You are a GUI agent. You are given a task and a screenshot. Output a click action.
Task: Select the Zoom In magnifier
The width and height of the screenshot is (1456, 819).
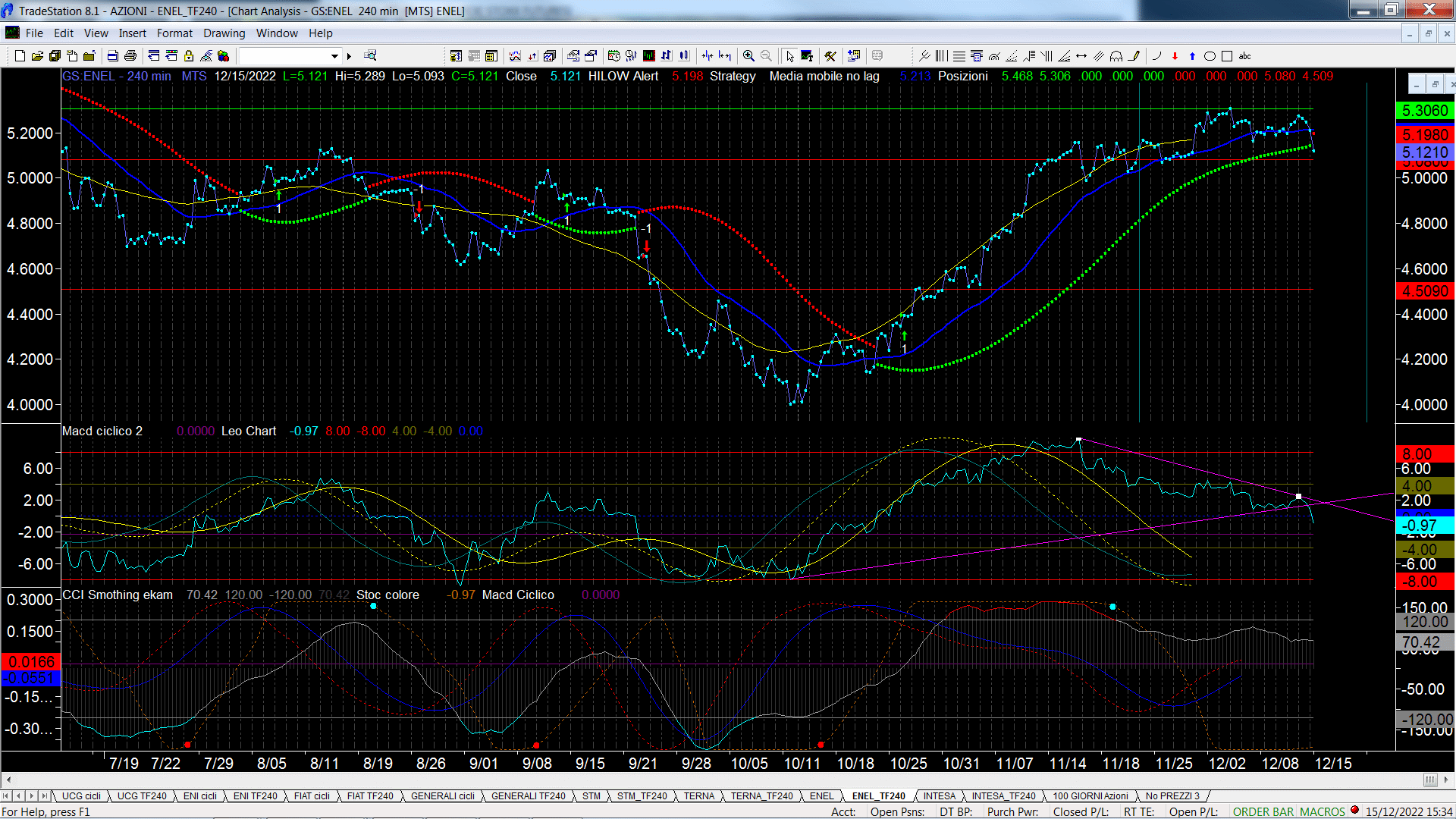click(748, 56)
